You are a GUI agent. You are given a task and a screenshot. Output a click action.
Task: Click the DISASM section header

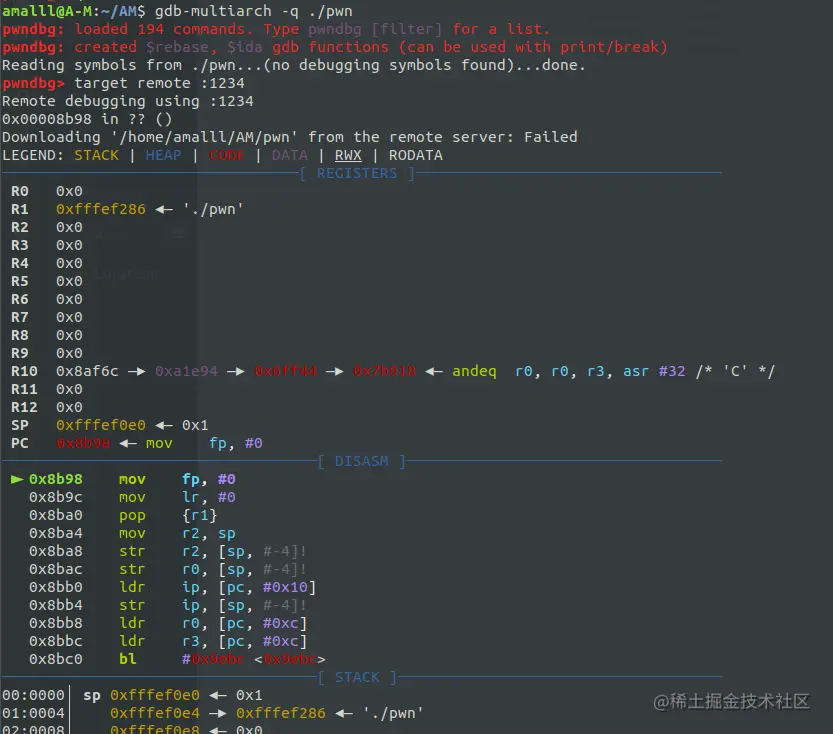pos(361,461)
